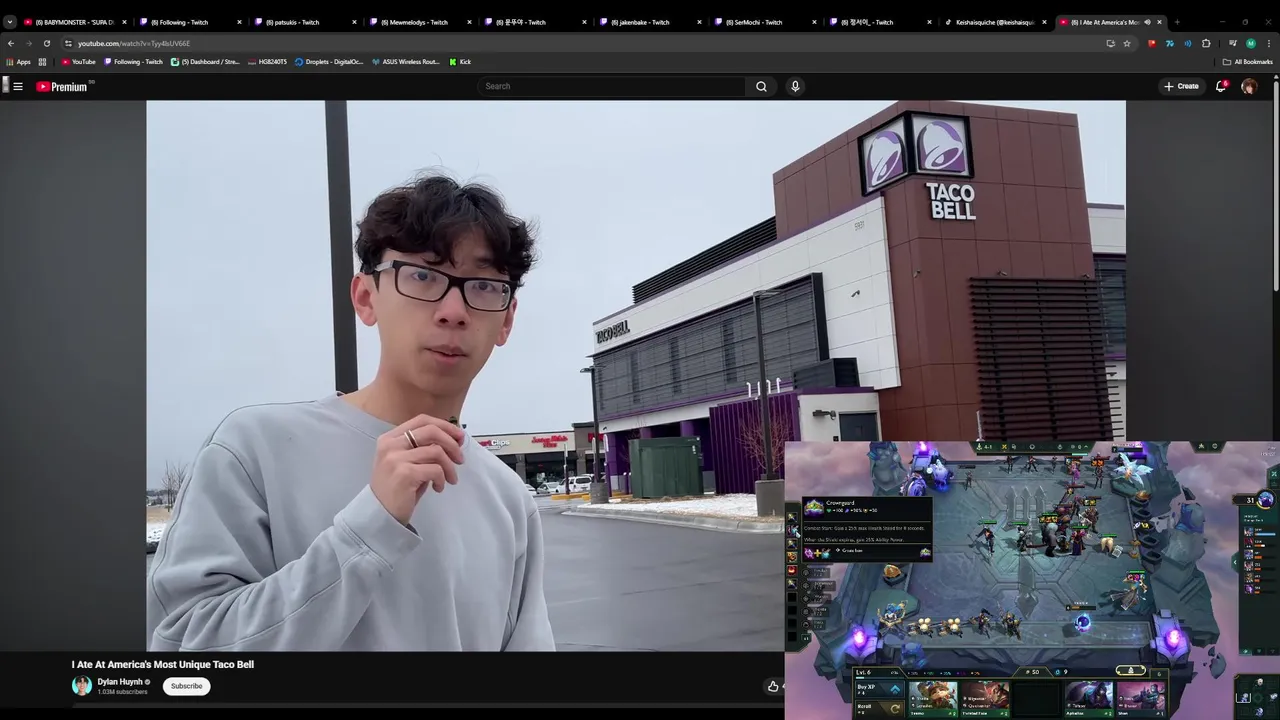The height and width of the screenshot is (720, 1280).
Task: Open the 7TV extension icon
Action: point(1170,43)
